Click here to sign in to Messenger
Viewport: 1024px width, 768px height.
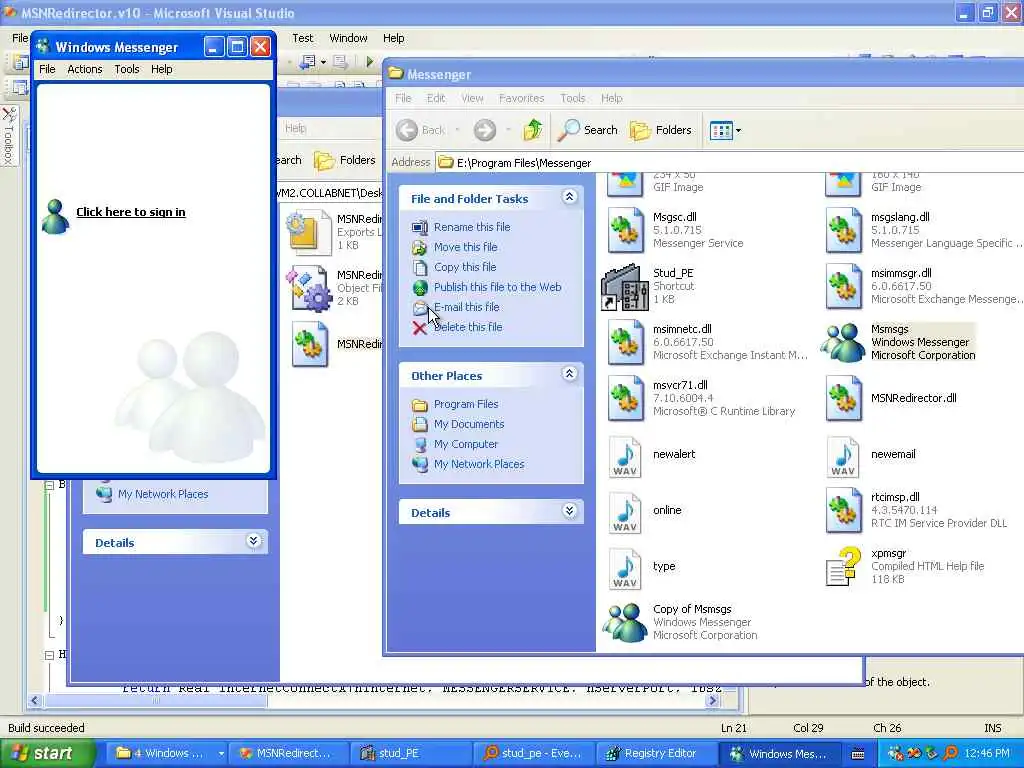click(131, 212)
